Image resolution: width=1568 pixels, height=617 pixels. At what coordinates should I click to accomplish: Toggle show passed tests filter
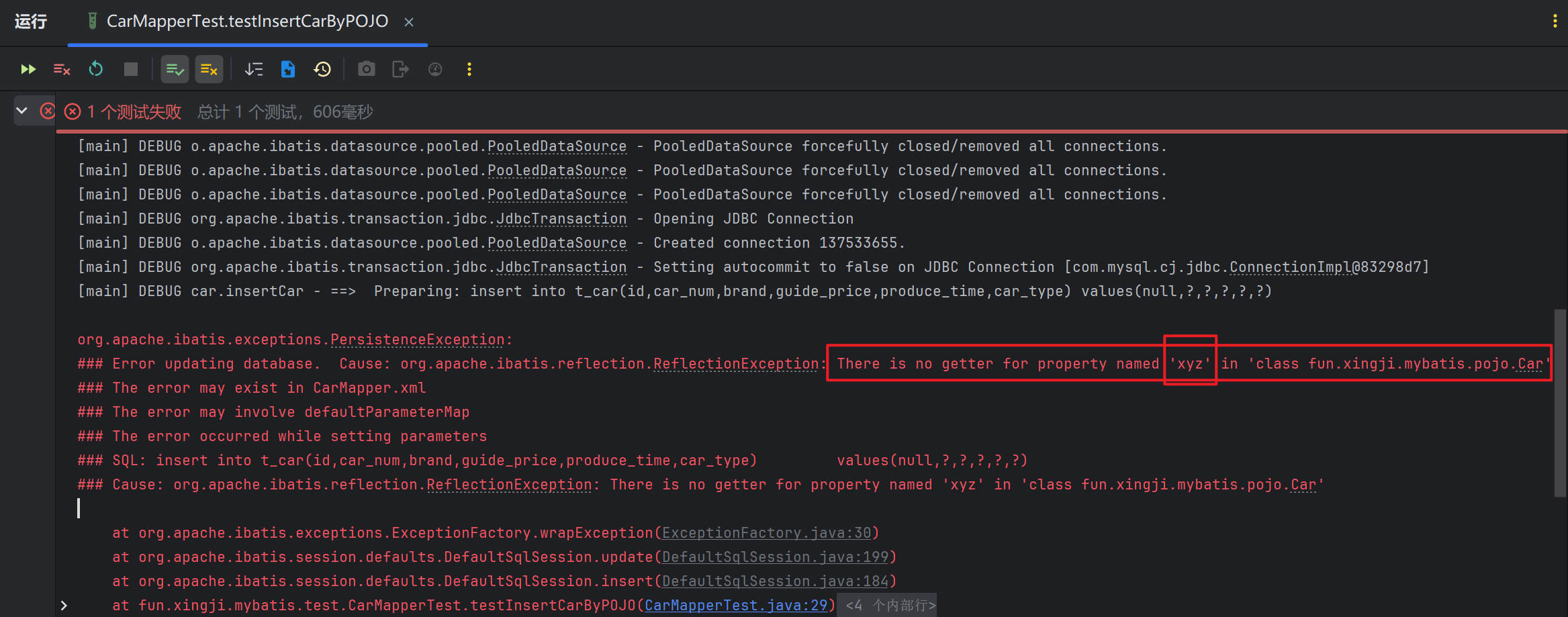tap(175, 69)
